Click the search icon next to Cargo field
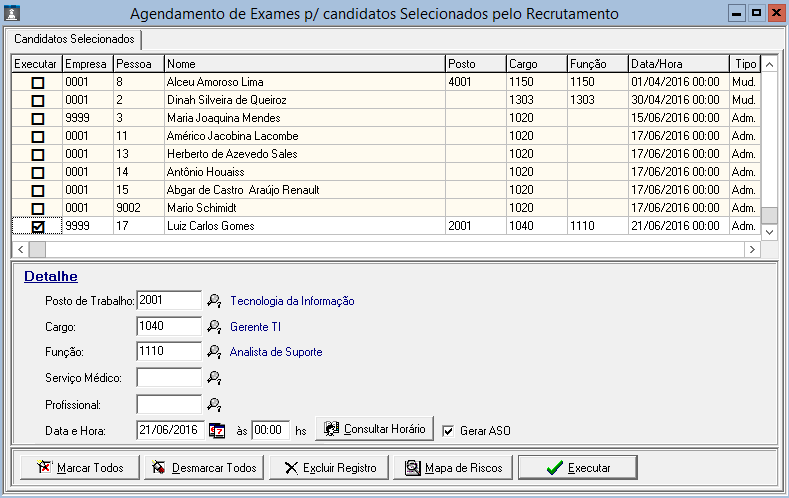This screenshot has height=498, width=789. [x=213, y=326]
